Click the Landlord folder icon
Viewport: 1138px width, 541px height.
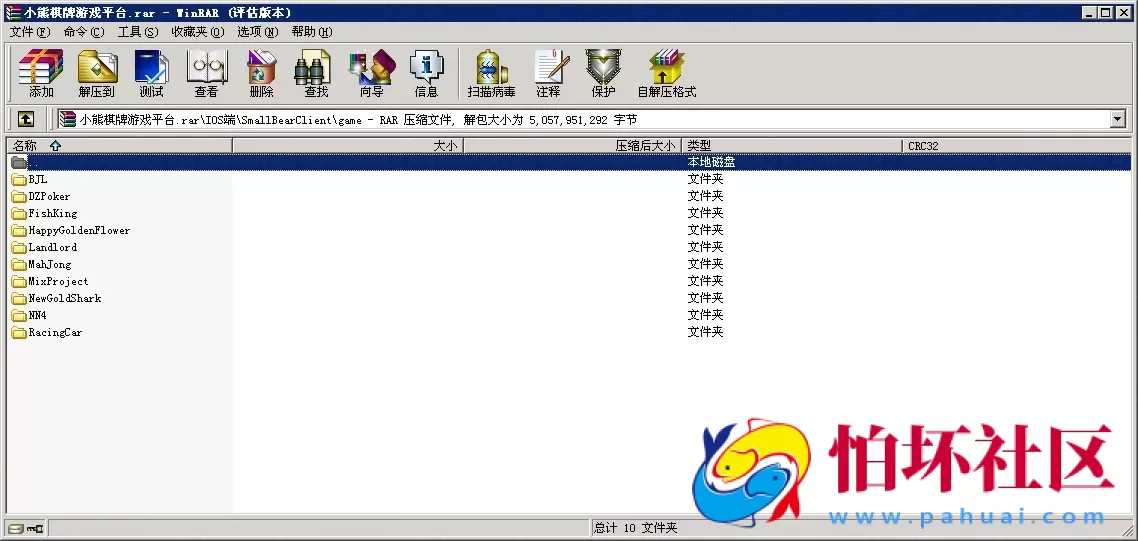19,247
